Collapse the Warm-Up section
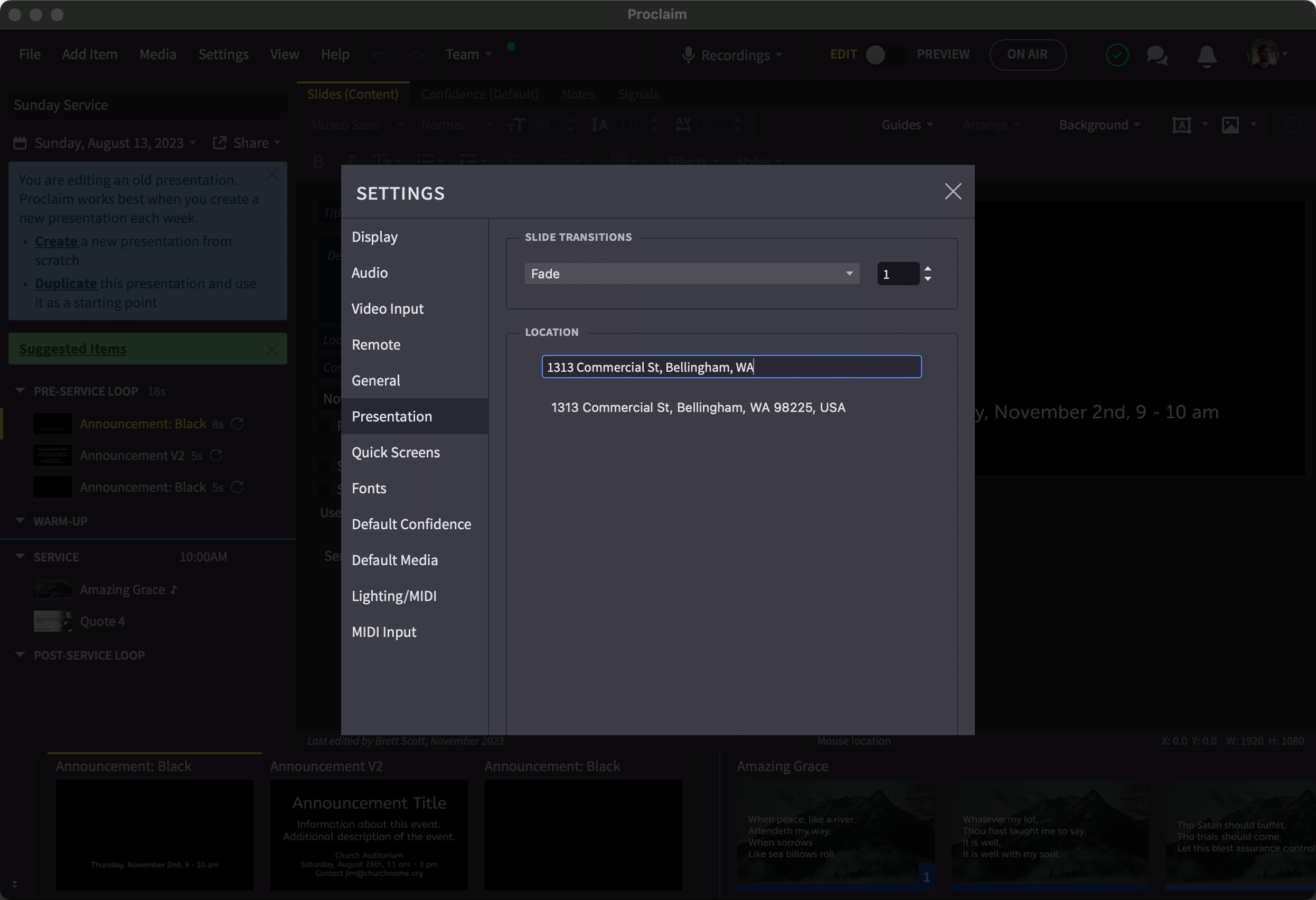The height and width of the screenshot is (900, 1316). 20,521
